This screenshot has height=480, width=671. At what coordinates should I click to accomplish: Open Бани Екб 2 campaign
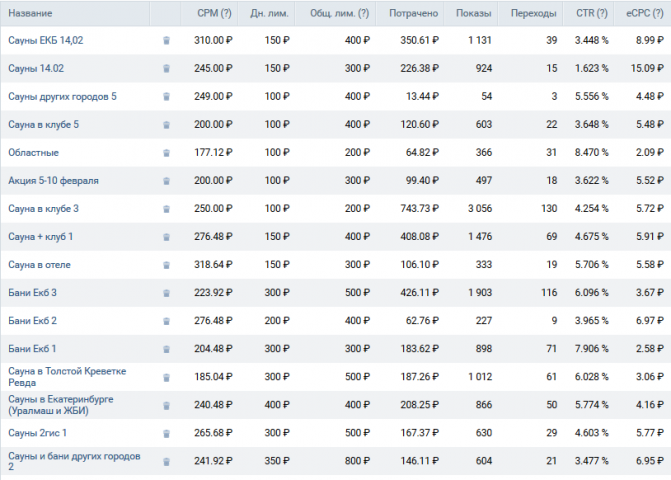coord(33,321)
